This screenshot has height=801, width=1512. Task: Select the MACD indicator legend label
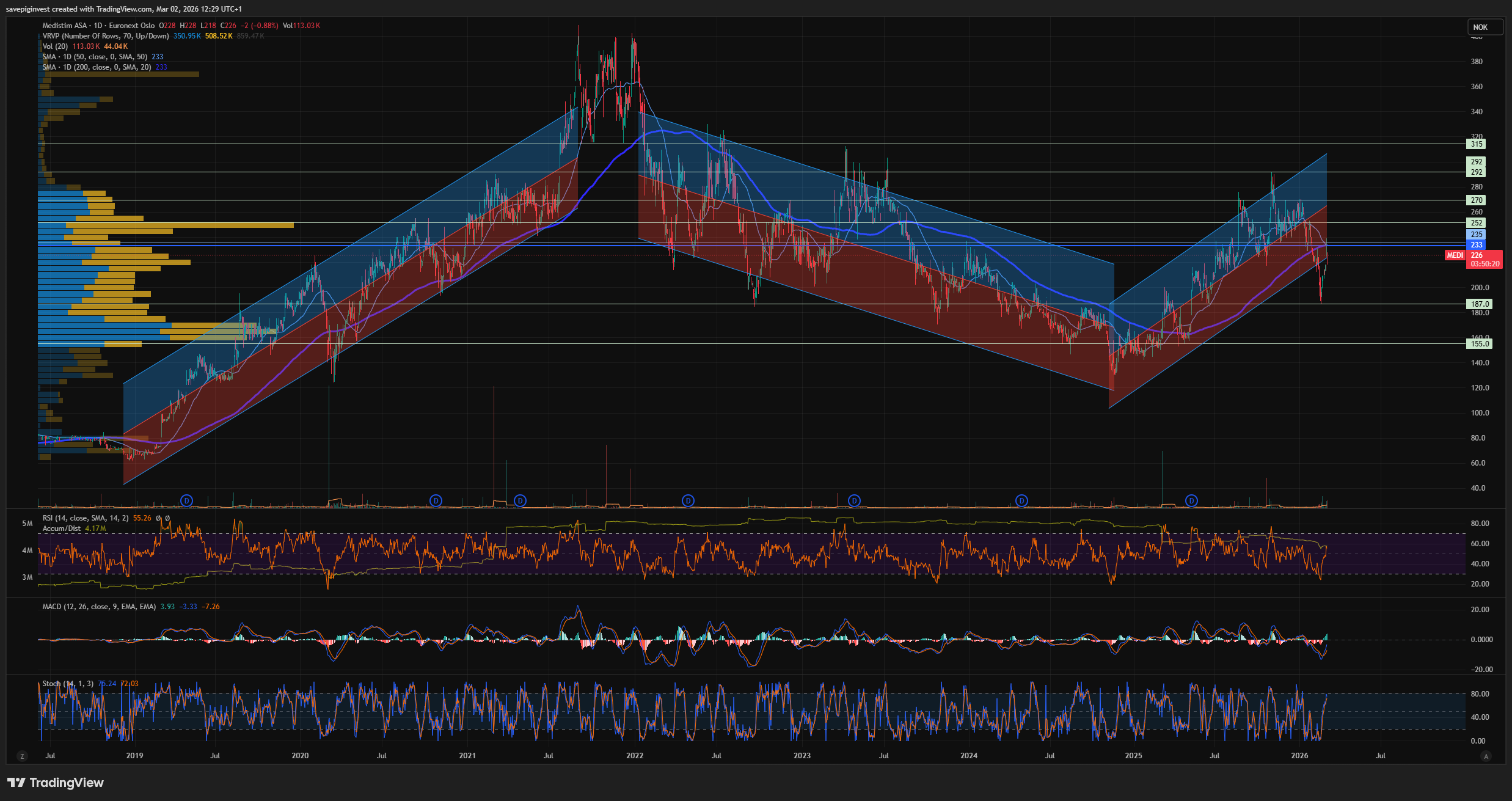[x=99, y=607]
